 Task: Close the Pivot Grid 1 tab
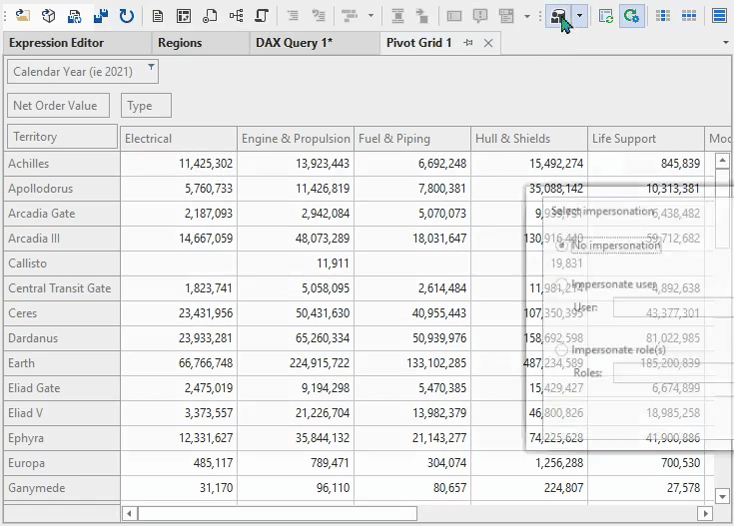488,43
